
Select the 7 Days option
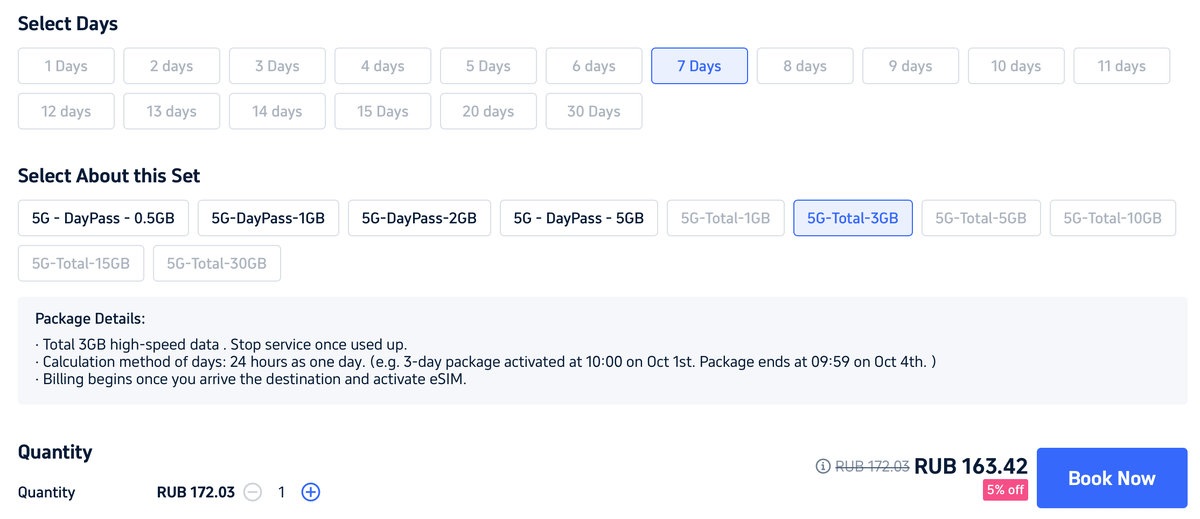pyautogui.click(x=699, y=66)
